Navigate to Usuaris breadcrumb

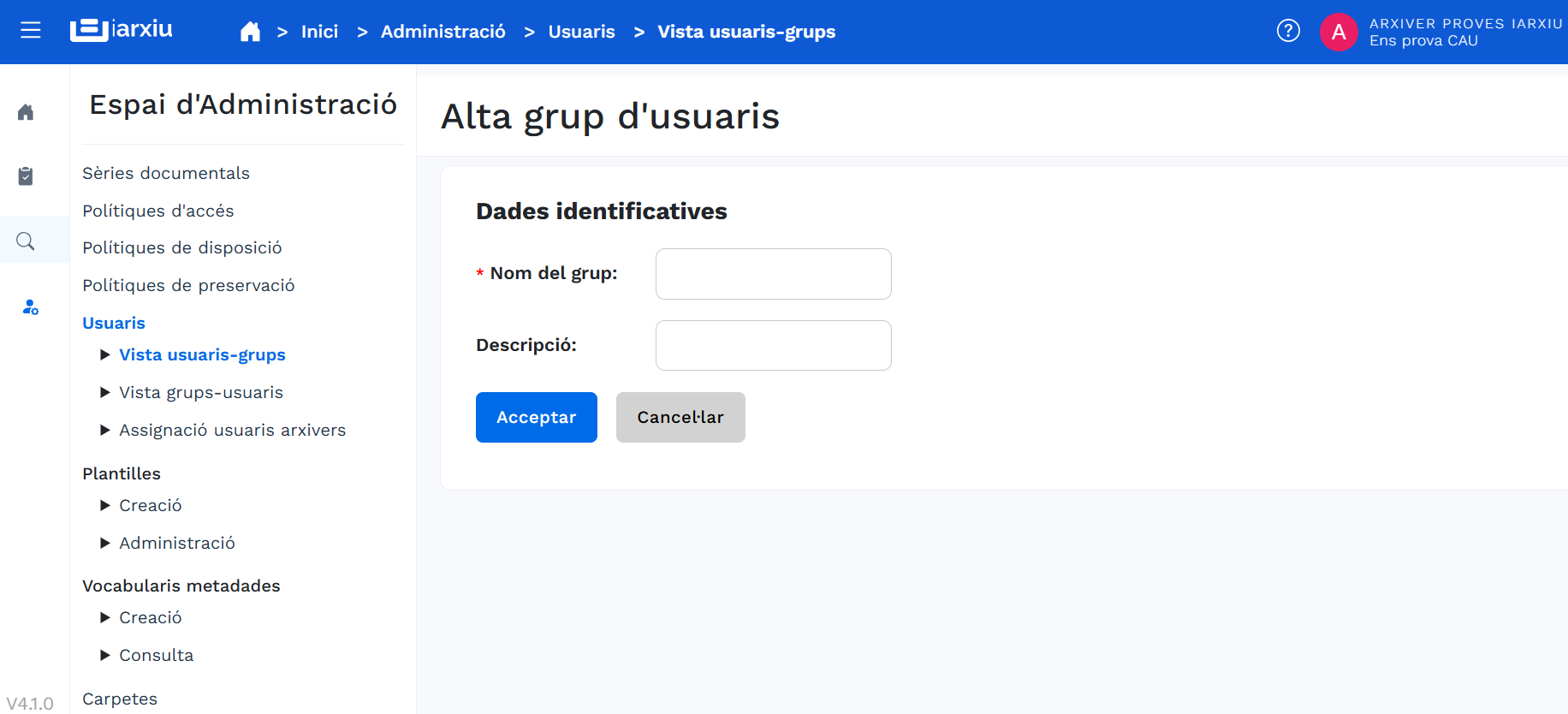click(x=581, y=32)
